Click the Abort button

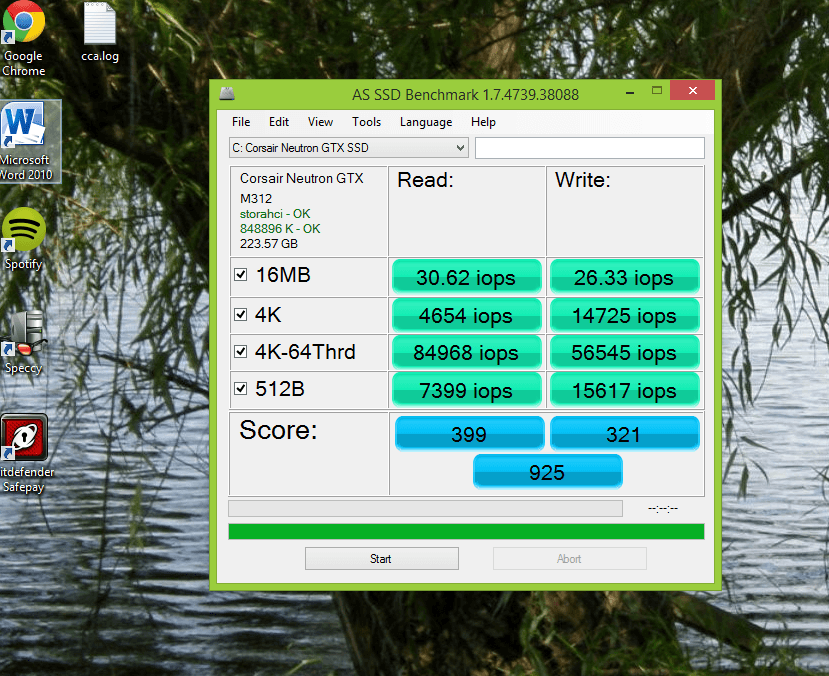click(x=569, y=559)
